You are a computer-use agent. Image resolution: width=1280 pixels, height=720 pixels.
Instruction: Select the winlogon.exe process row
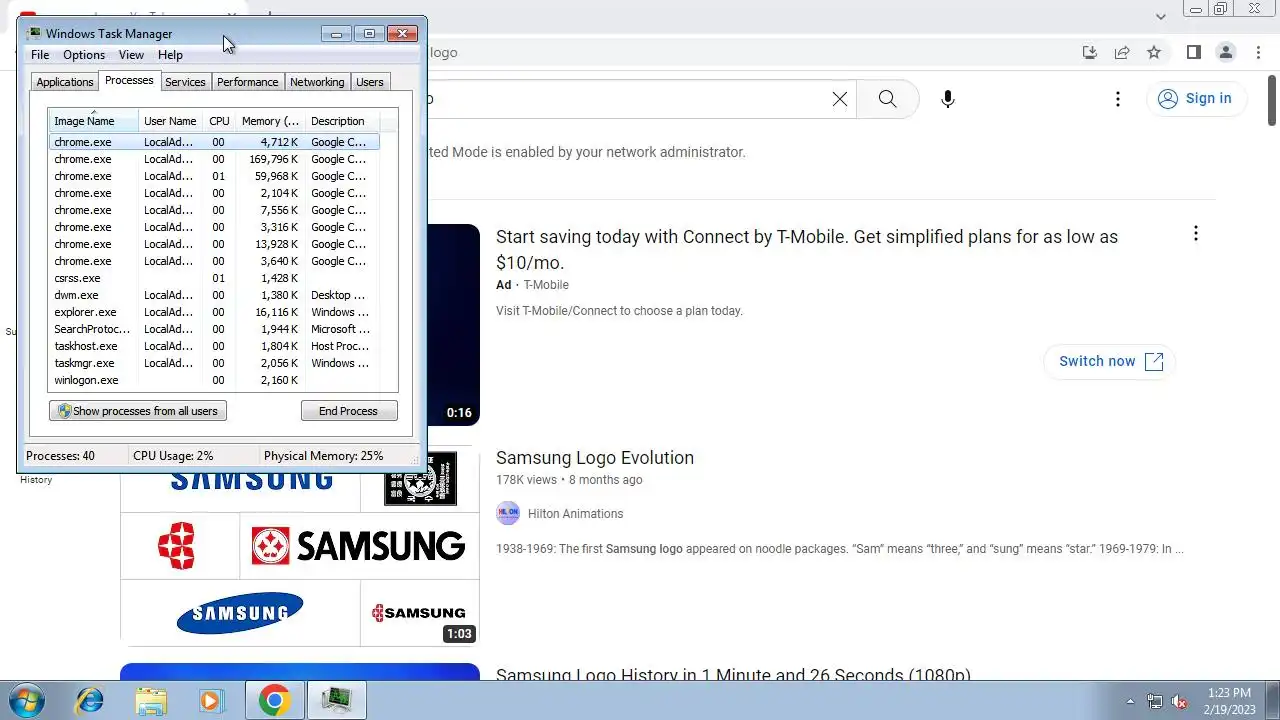(214, 380)
